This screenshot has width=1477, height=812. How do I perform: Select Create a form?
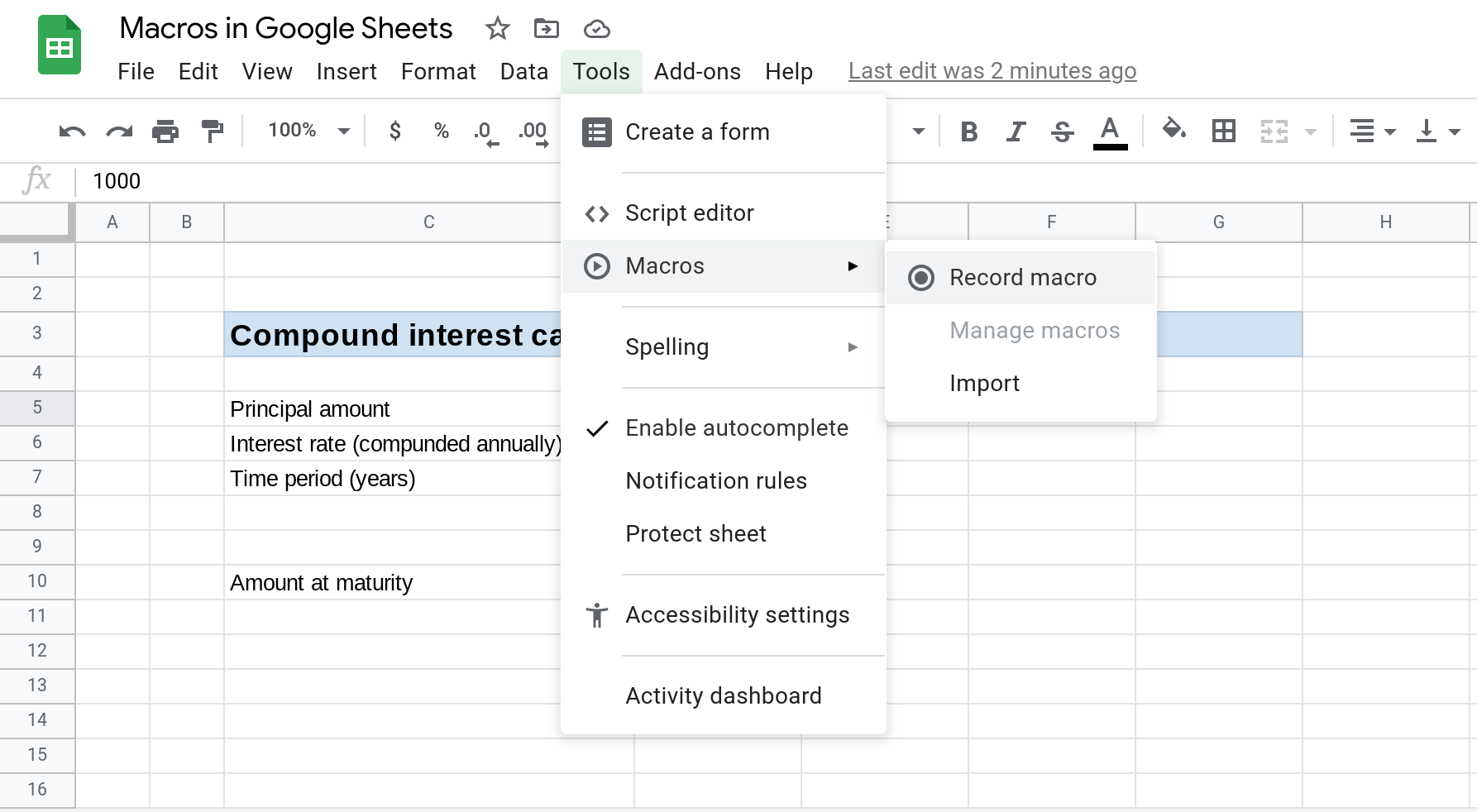click(724, 132)
